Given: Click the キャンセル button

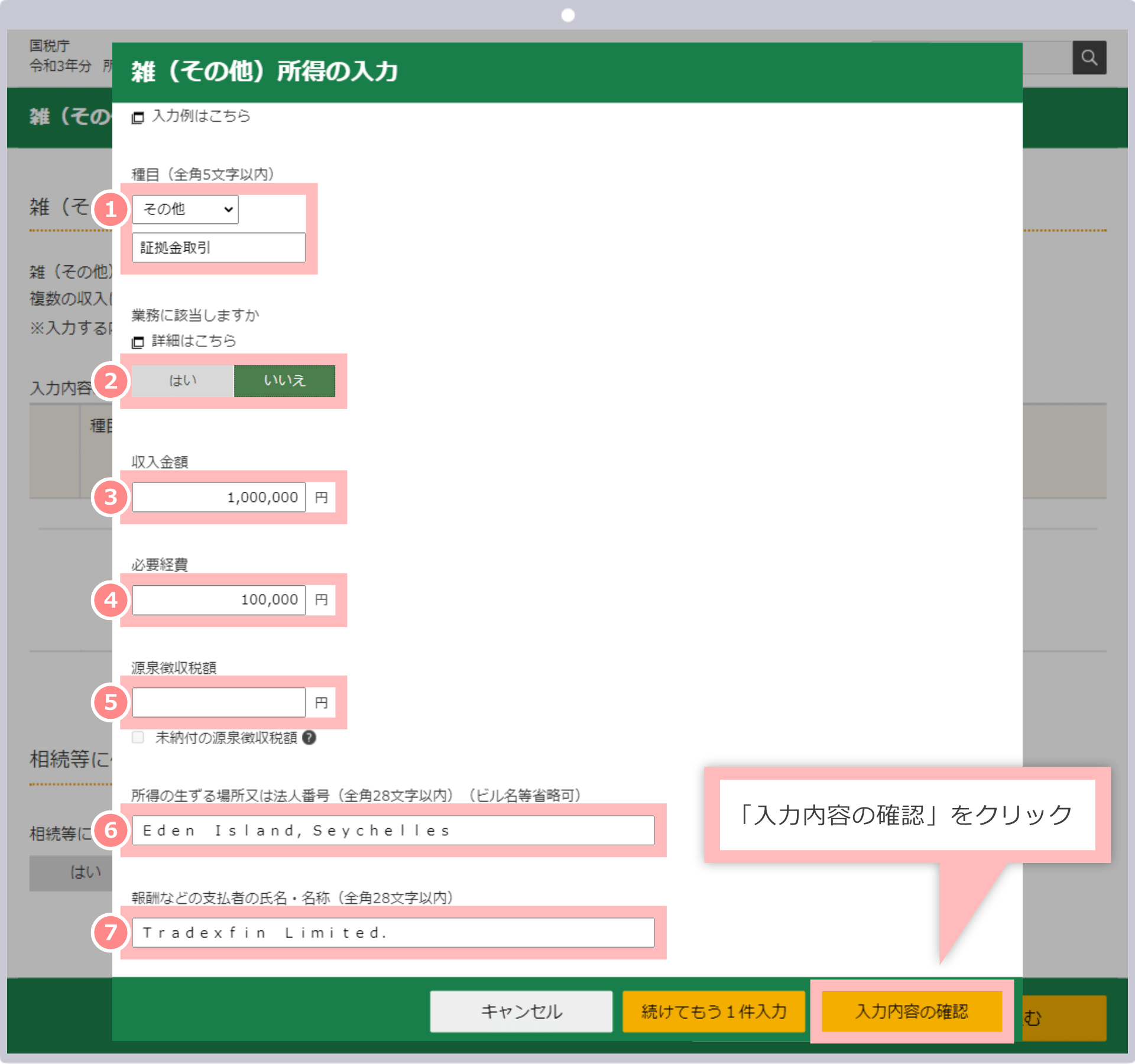Looking at the screenshot, I should point(521,1011).
